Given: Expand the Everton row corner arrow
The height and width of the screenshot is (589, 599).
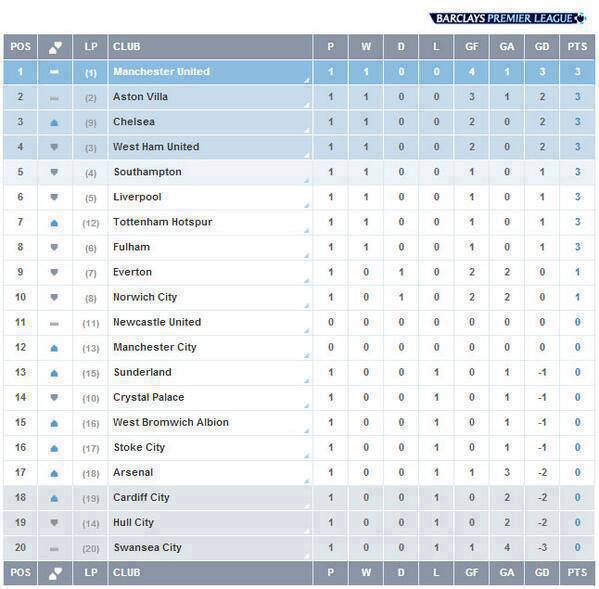Looking at the screenshot, I should coord(307,281).
